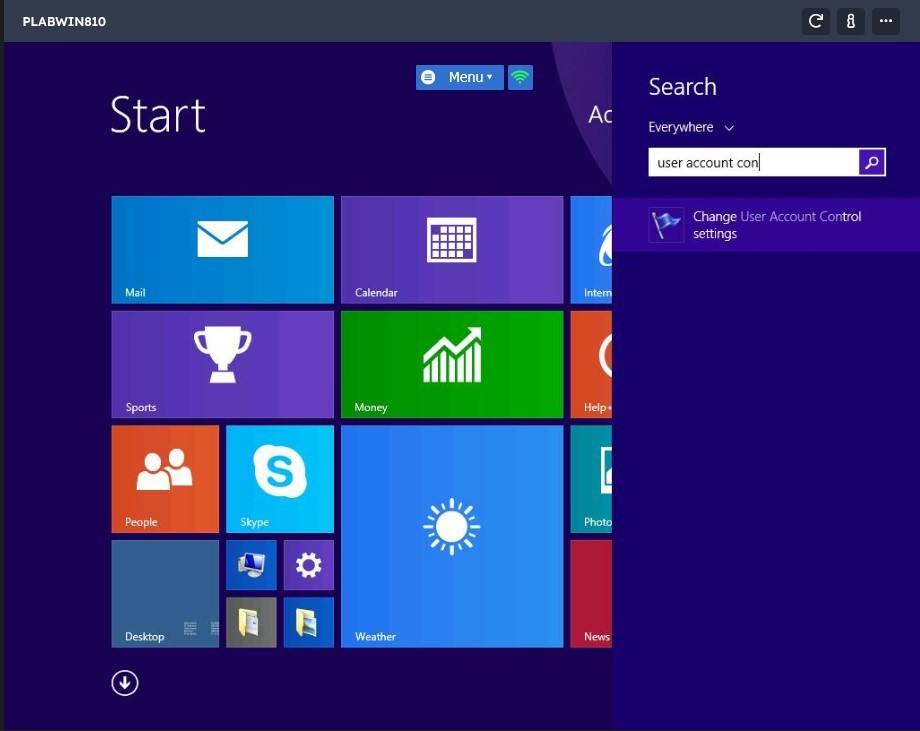Open the Photos tile
The width and height of the screenshot is (920, 731).
[591, 479]
